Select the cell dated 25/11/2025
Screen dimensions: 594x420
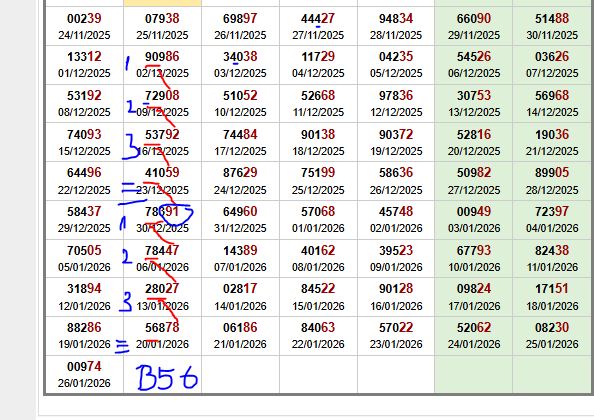click(x=163, y=26)
